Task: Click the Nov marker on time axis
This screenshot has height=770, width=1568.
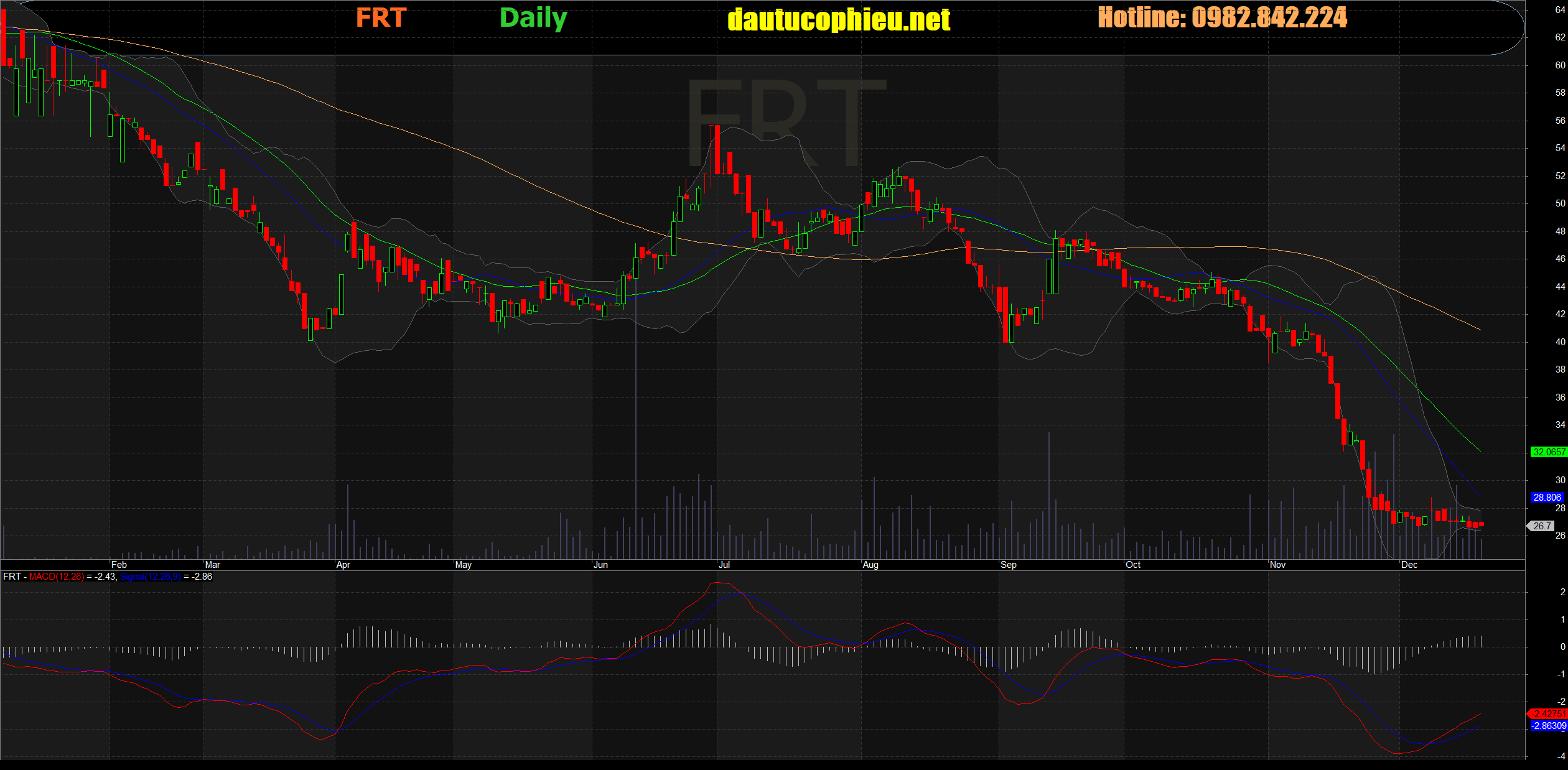Action: click(1277, 565)
